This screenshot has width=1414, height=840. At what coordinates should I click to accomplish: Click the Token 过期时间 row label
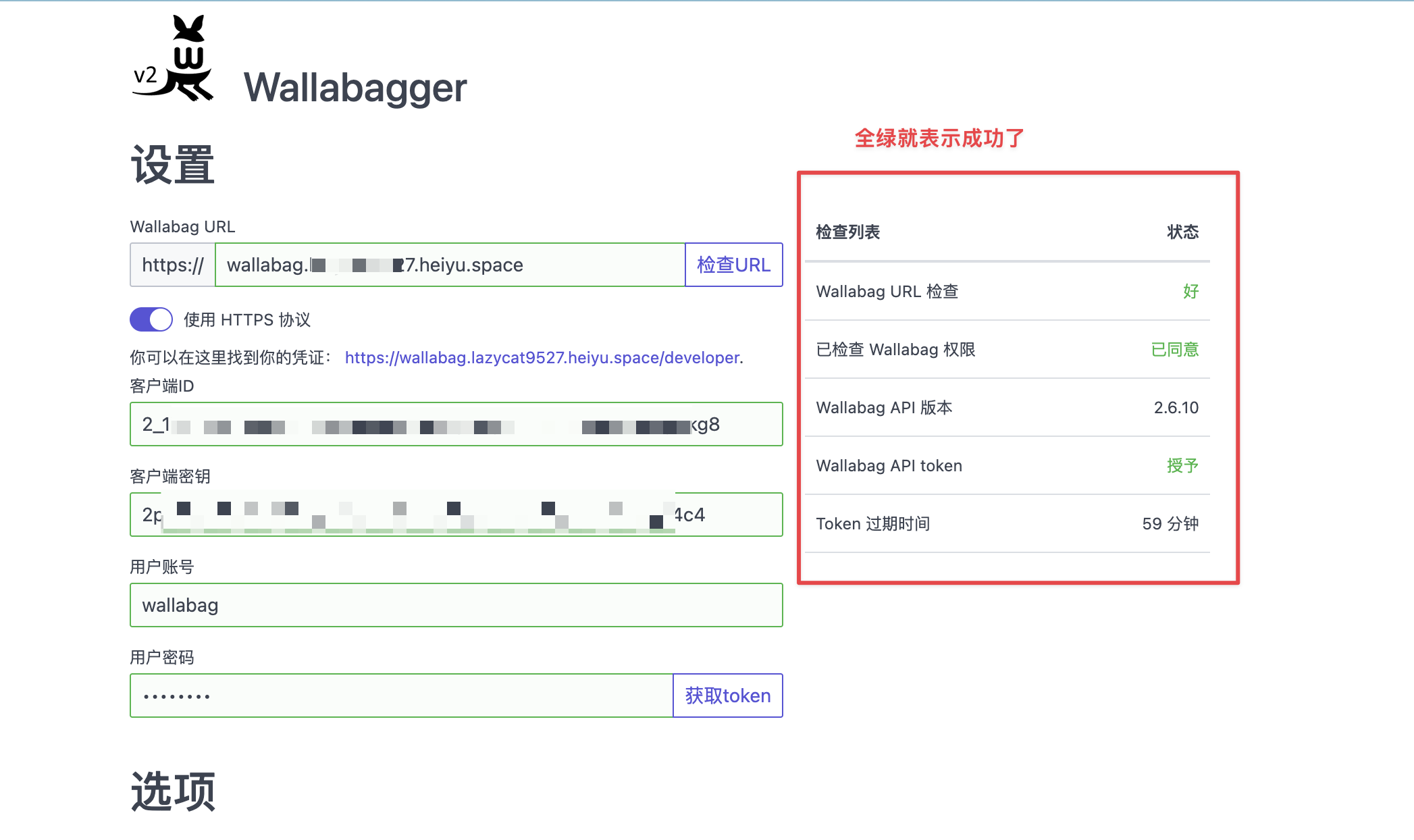pos(873,523)
